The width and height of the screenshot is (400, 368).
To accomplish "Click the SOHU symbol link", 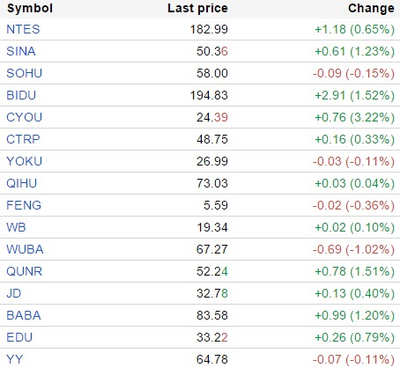I will click(24, 73).
